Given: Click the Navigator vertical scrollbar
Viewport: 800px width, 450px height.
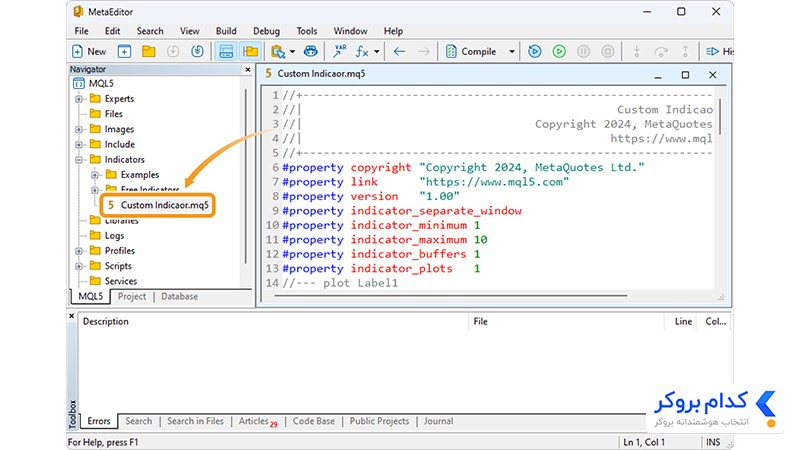Looking at the screenshot, I should 245,176.
